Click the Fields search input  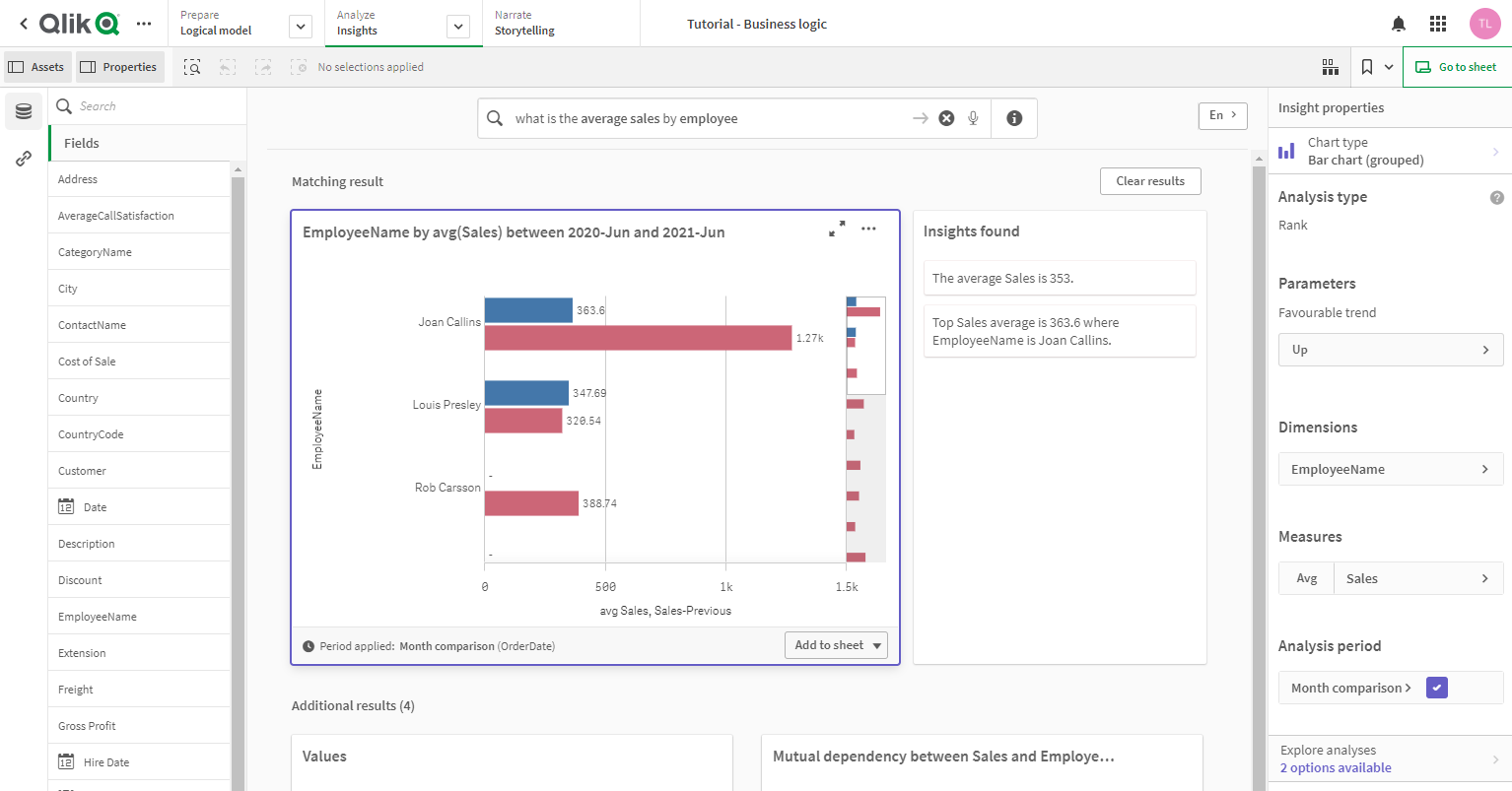[148, 106]
